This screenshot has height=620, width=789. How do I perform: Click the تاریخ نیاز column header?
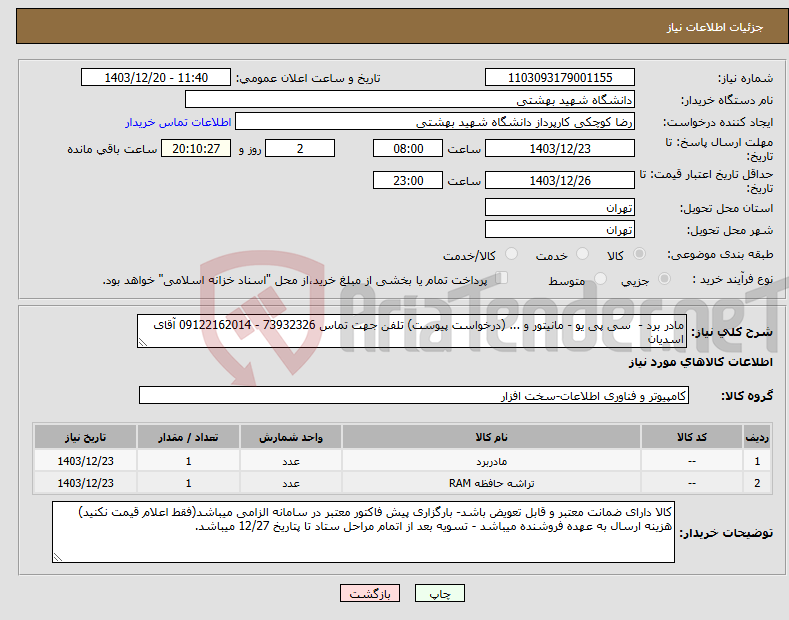click(x=86, y=437)
